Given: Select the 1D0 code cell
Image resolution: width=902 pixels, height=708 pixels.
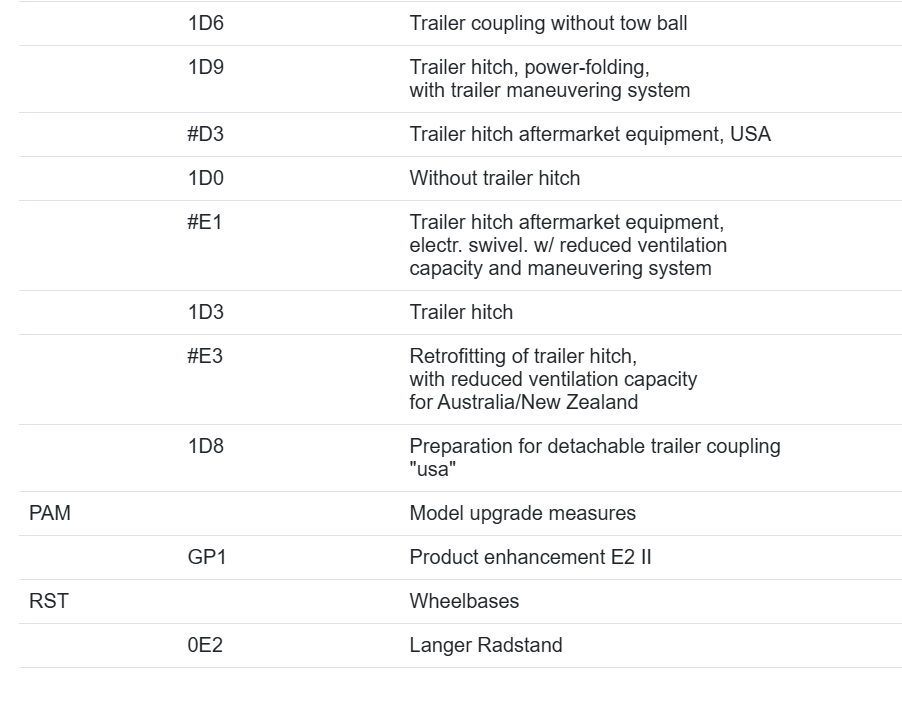Looking at the screenshot, I should pyautogui.click(x=205, y=178).
